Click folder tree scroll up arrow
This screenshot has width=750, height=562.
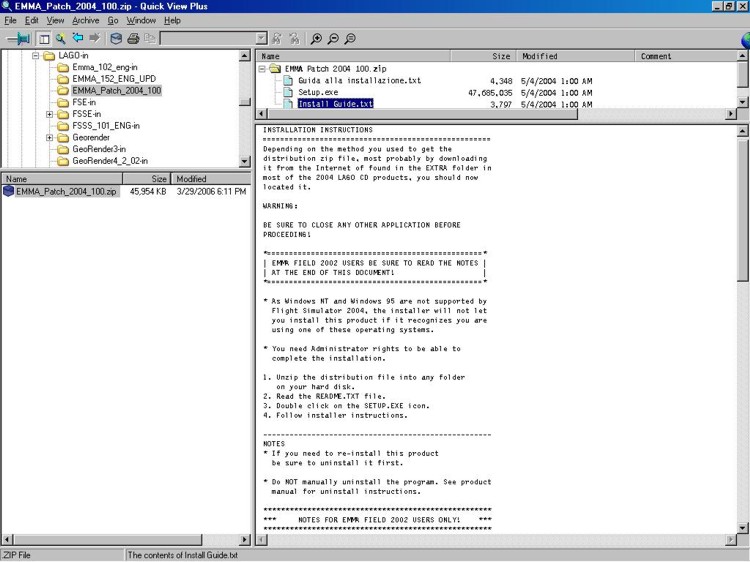(x=244, y=56)
